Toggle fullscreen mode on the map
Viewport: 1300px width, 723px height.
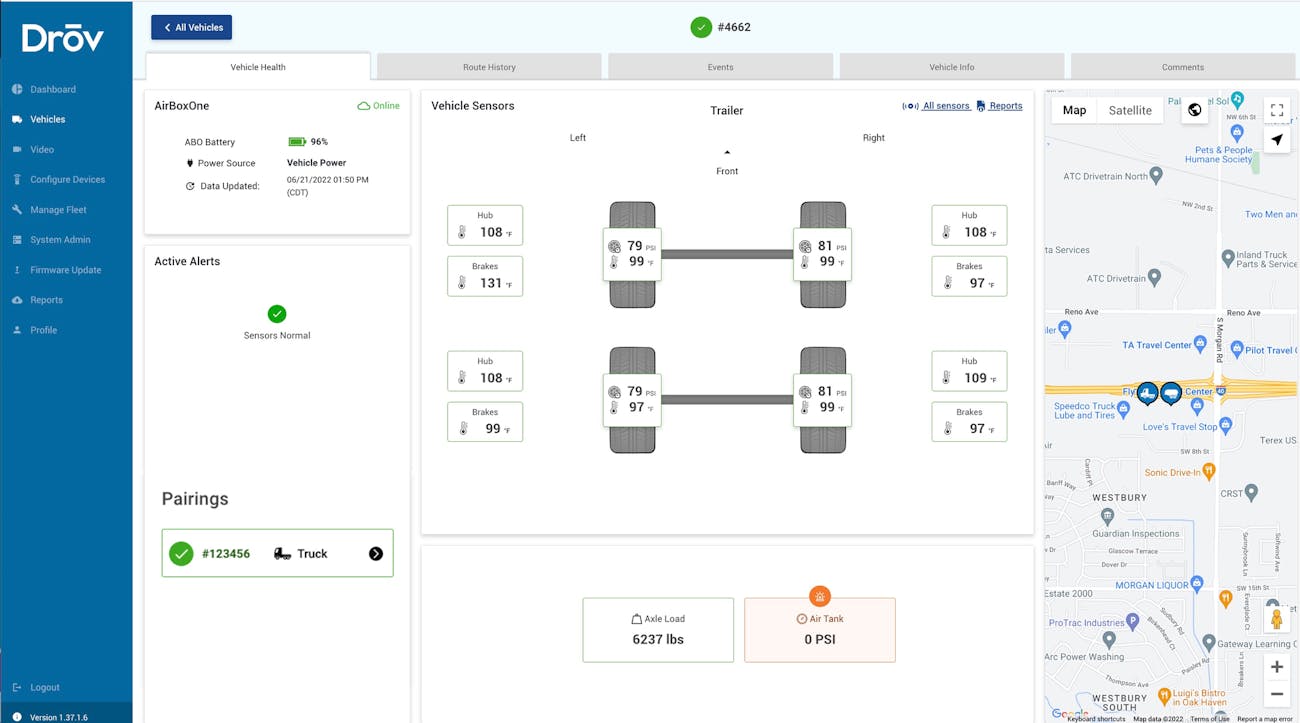point(1276,110)
